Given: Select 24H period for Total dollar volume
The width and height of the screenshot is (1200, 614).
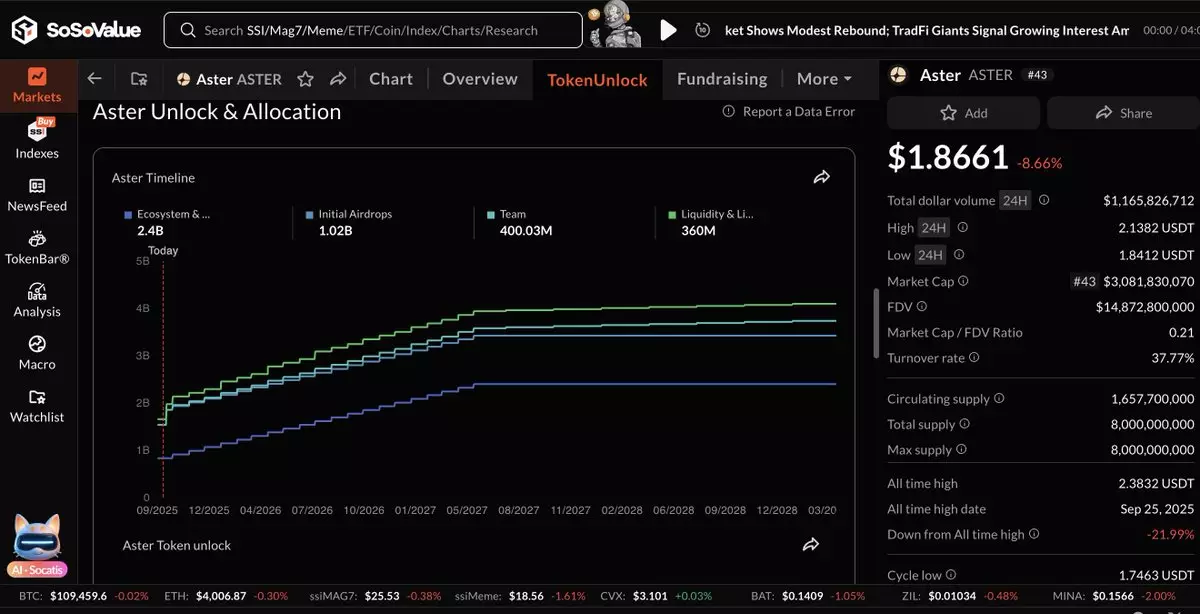Looking at the screenshot, I should (1015, 201).
